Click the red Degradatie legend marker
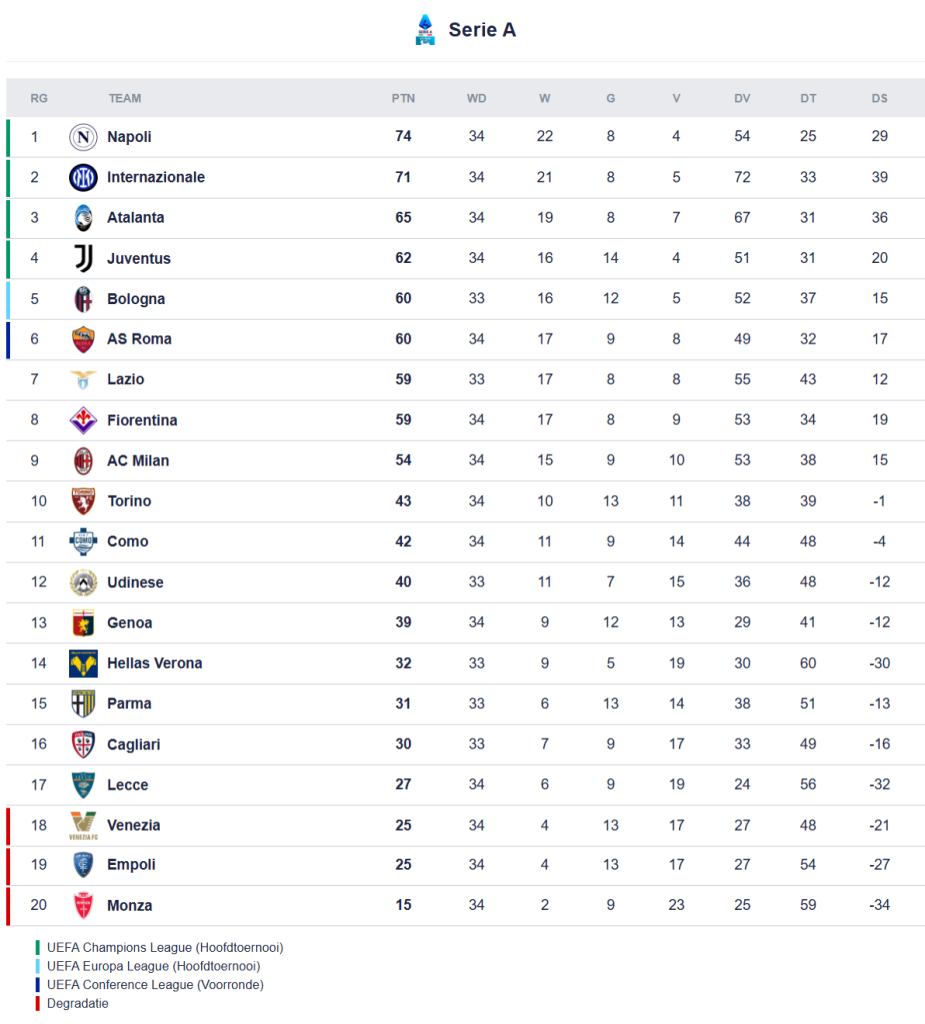The image size is (925, 1024). [x=38, y=1003]
